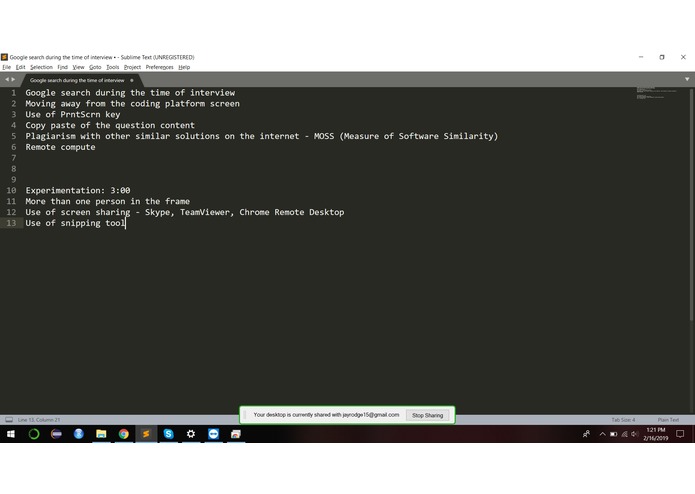
Task: Click the volume speaker tray icon
Action: click(634, 434)
